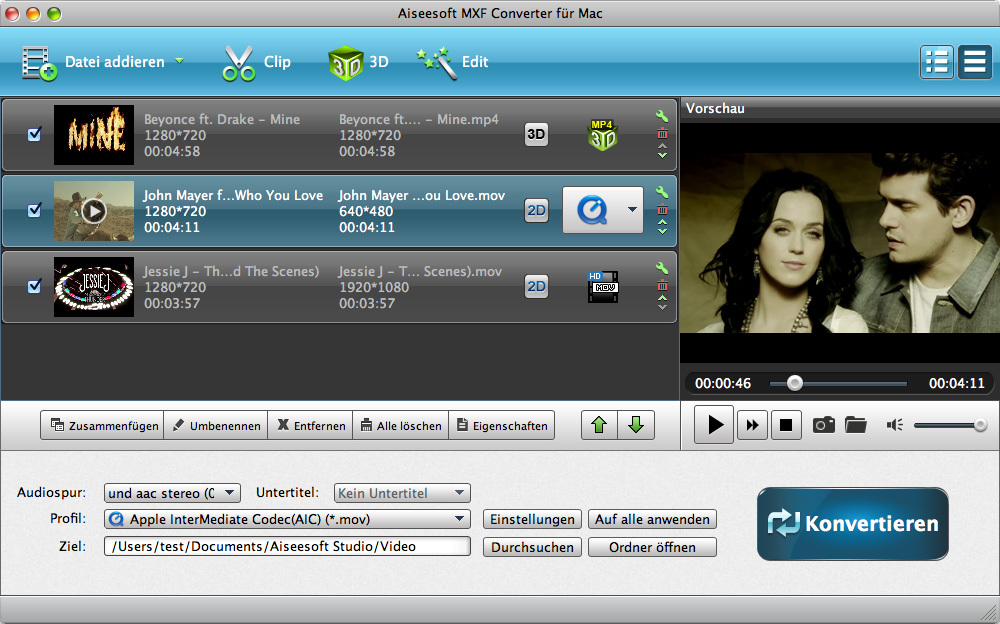Open settings wrench for Jessie J row
The image size is (1000, 624).
pos(662,268)
